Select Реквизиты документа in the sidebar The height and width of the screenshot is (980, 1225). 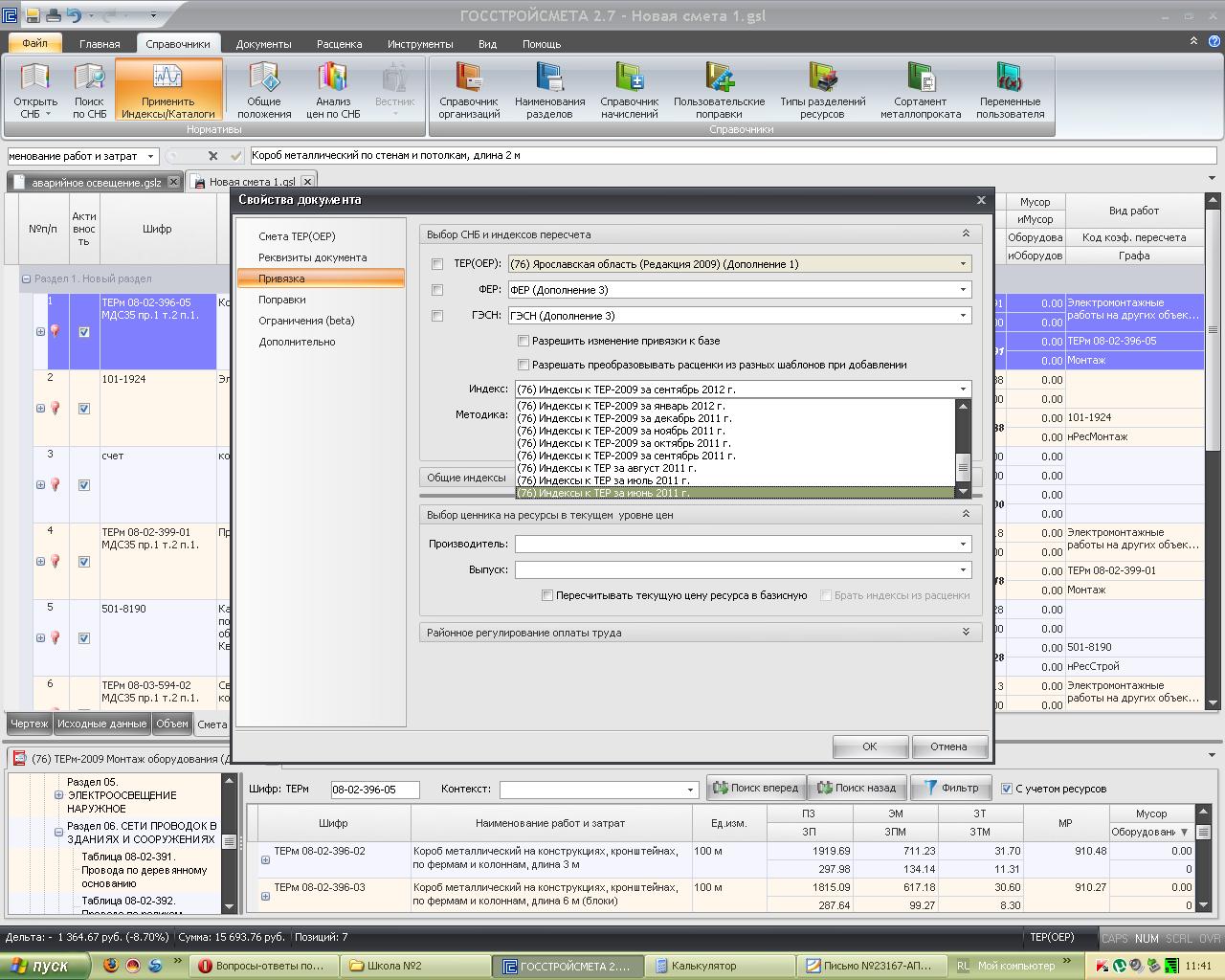click(312, 257)
